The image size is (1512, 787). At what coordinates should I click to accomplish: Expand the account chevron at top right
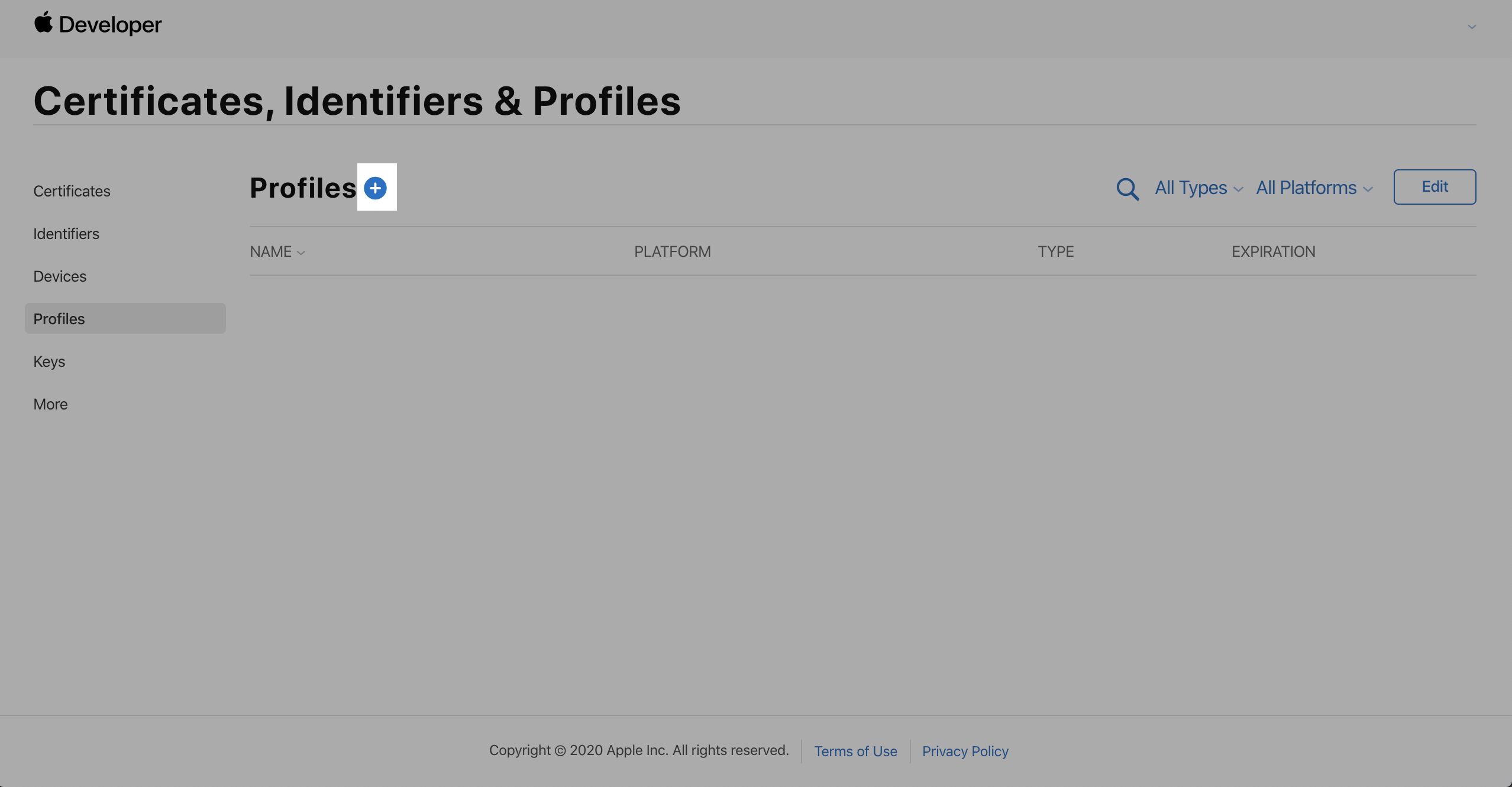(1472, 27)
